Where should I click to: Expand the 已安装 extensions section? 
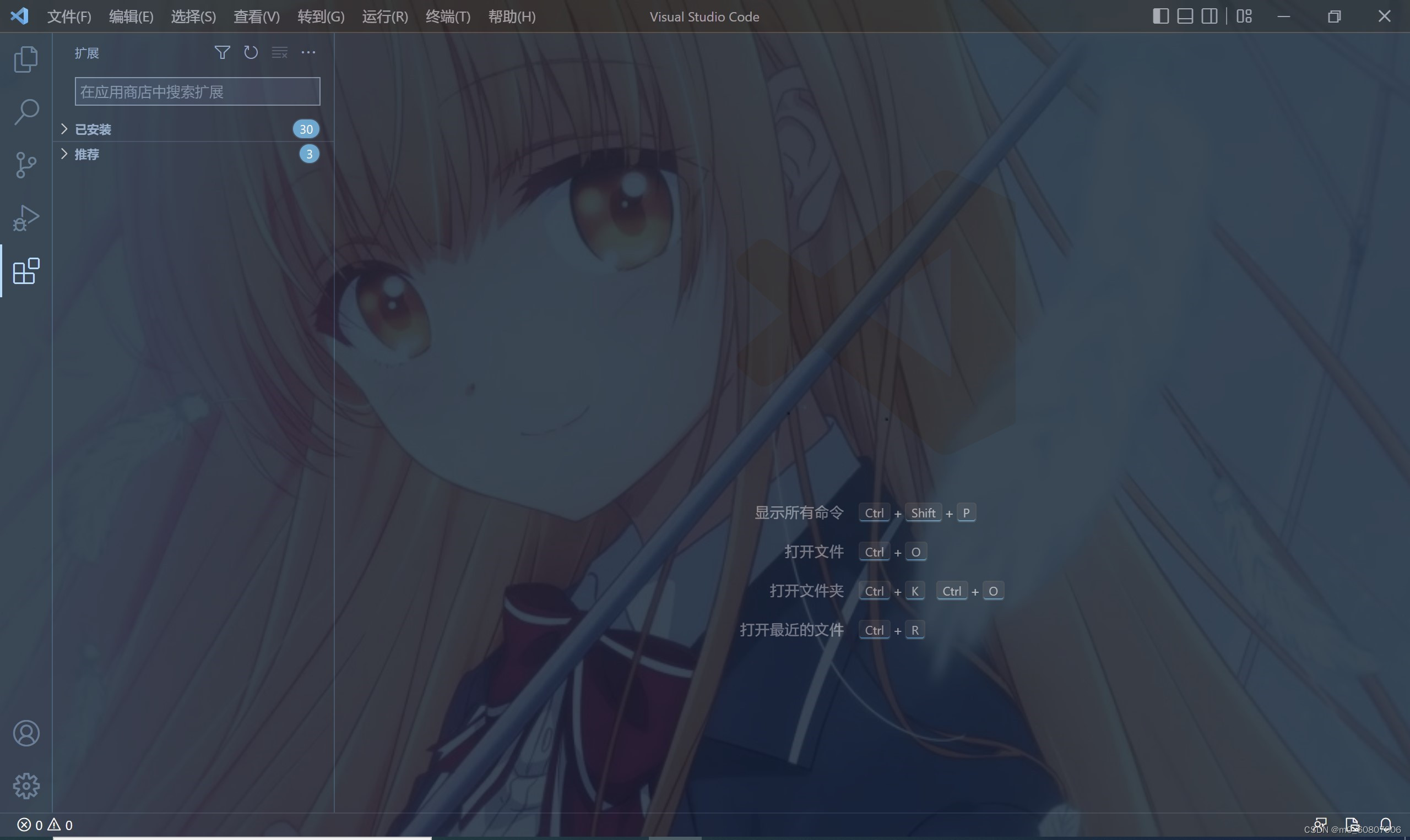coord(94,129)
